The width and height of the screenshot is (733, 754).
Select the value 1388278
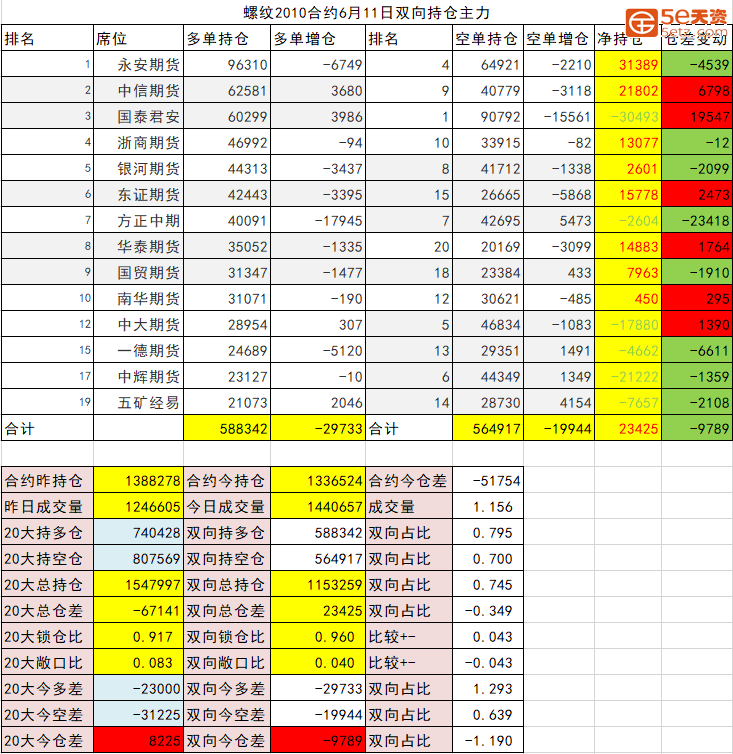point(139,480)
